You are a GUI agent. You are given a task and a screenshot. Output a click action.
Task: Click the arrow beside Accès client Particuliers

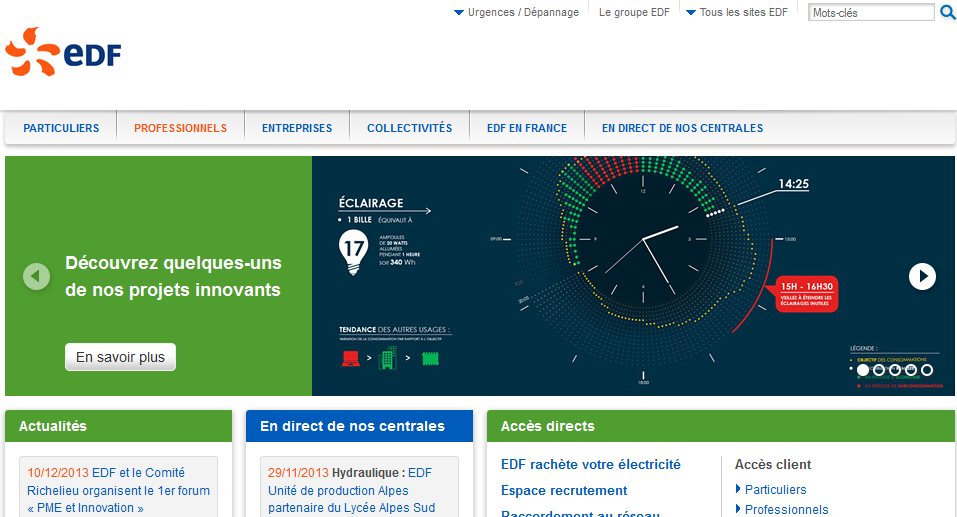738,489
